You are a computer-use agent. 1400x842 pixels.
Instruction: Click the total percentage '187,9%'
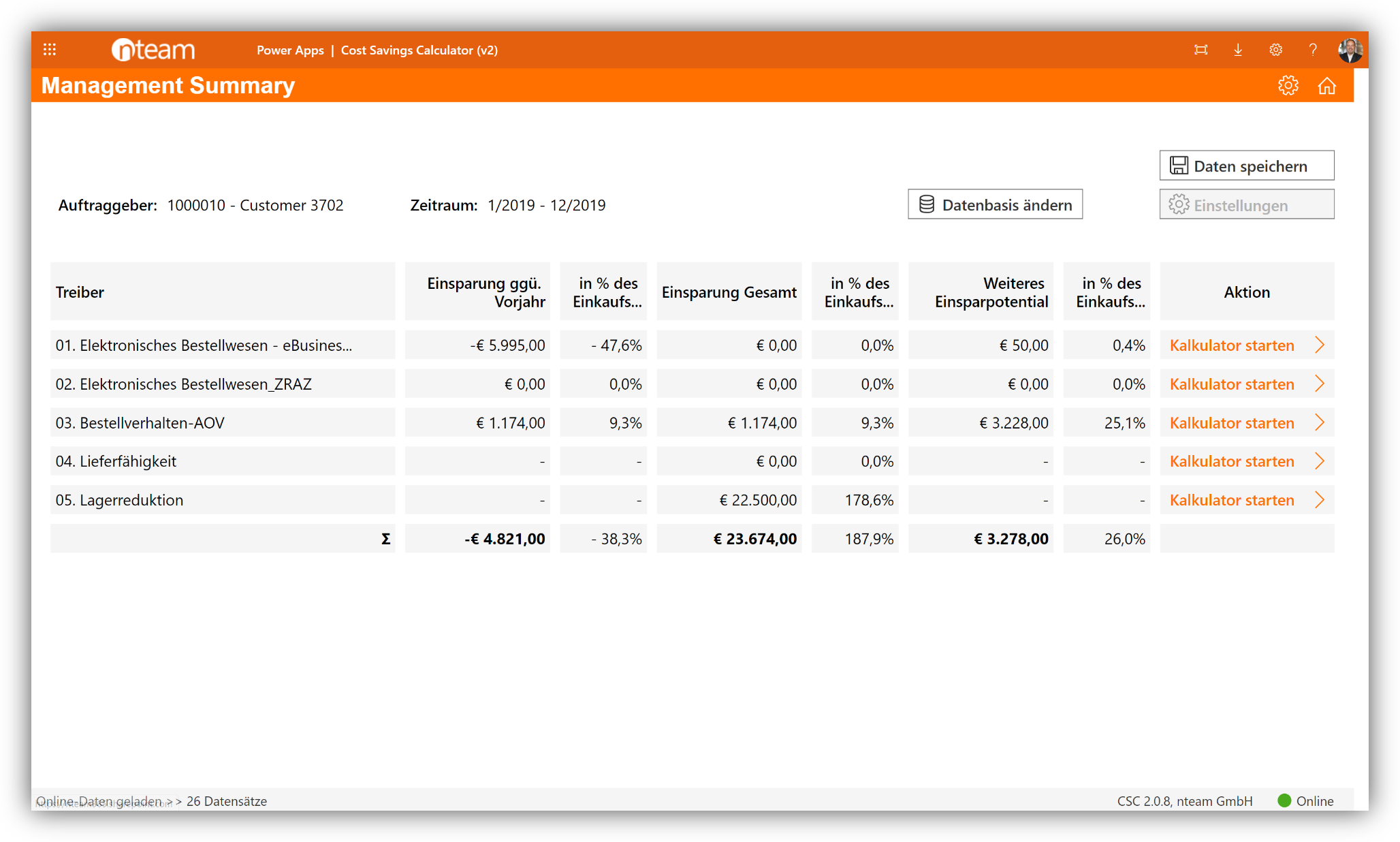[869, 539]
